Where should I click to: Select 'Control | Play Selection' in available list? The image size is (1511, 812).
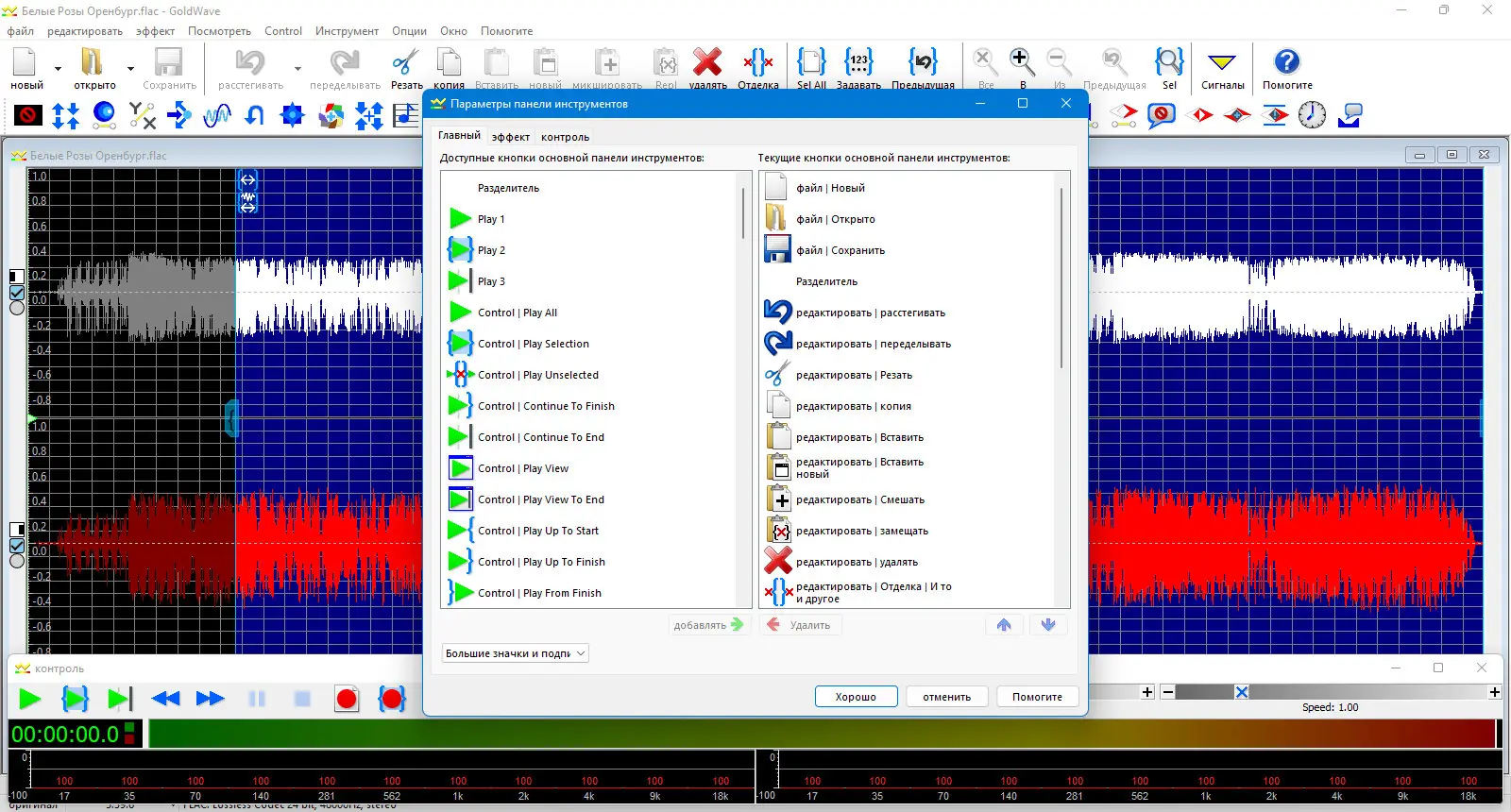point(533,344)
